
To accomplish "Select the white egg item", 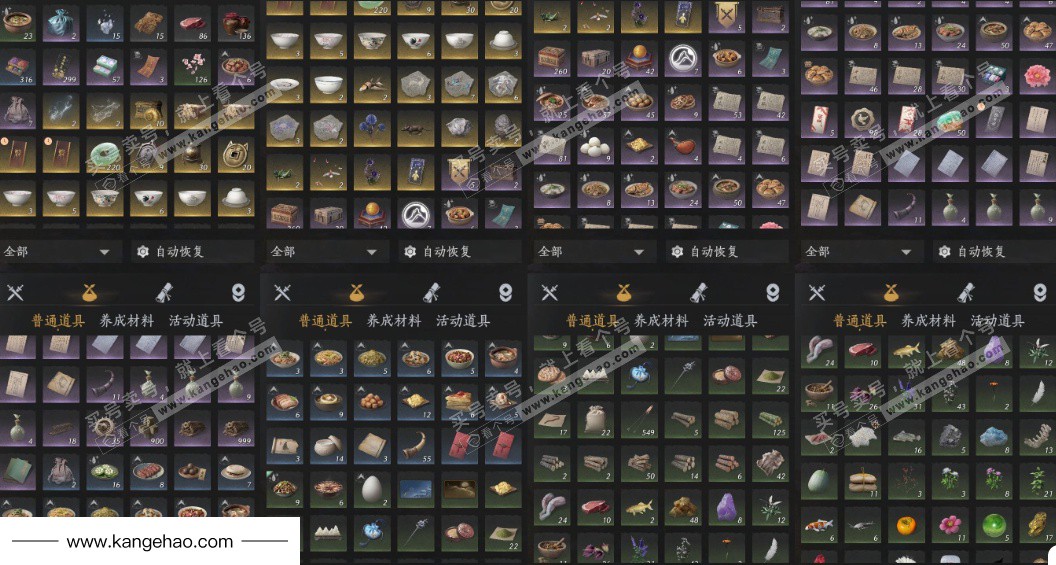I will coord(370,490).
